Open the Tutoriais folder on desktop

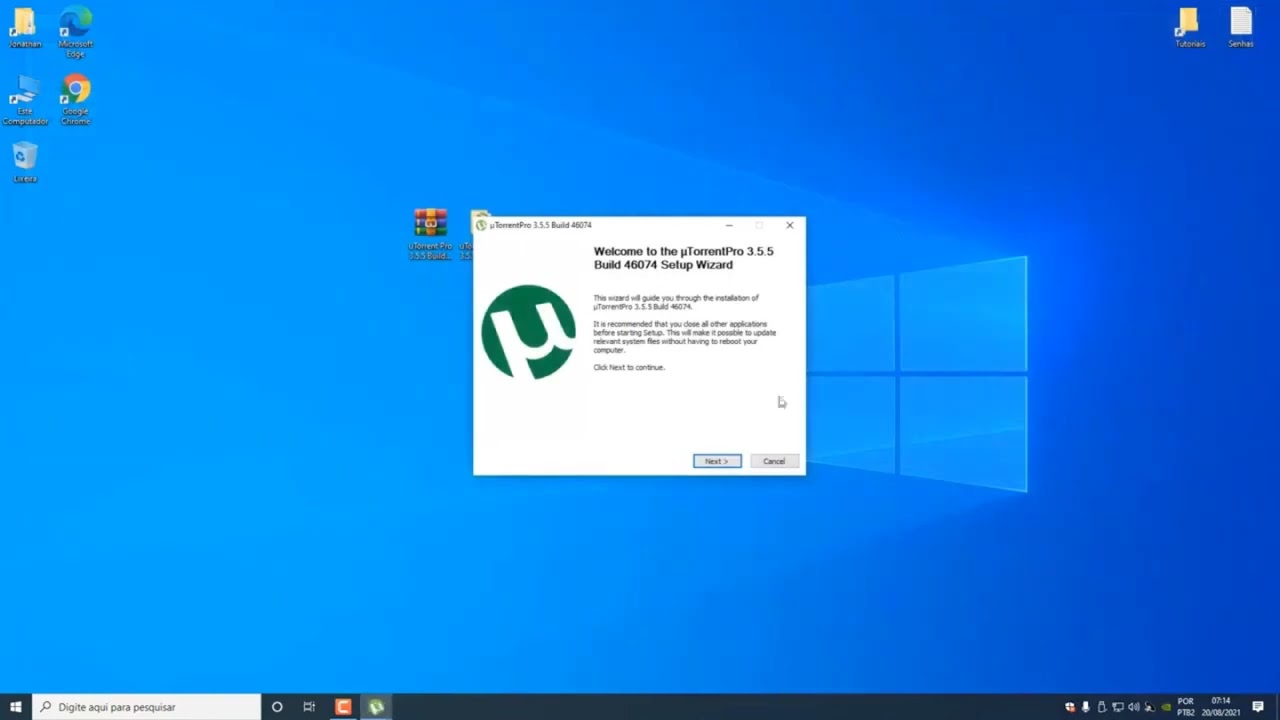pos(1189,28)
